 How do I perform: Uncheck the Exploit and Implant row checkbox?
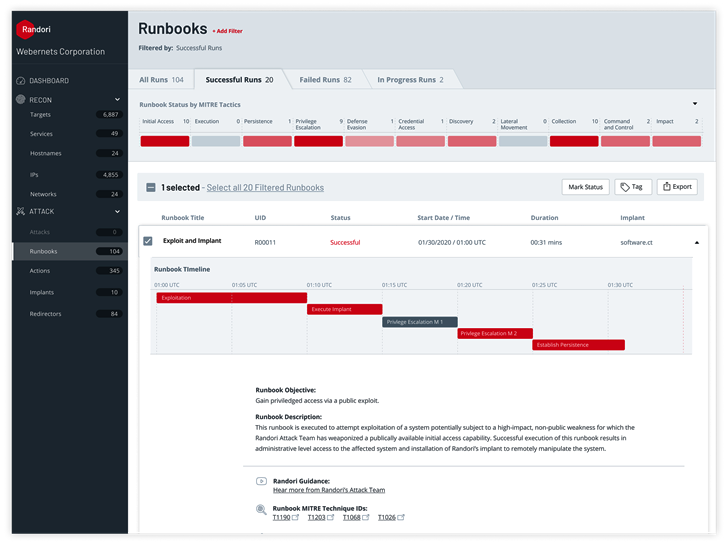pos(148,241)
